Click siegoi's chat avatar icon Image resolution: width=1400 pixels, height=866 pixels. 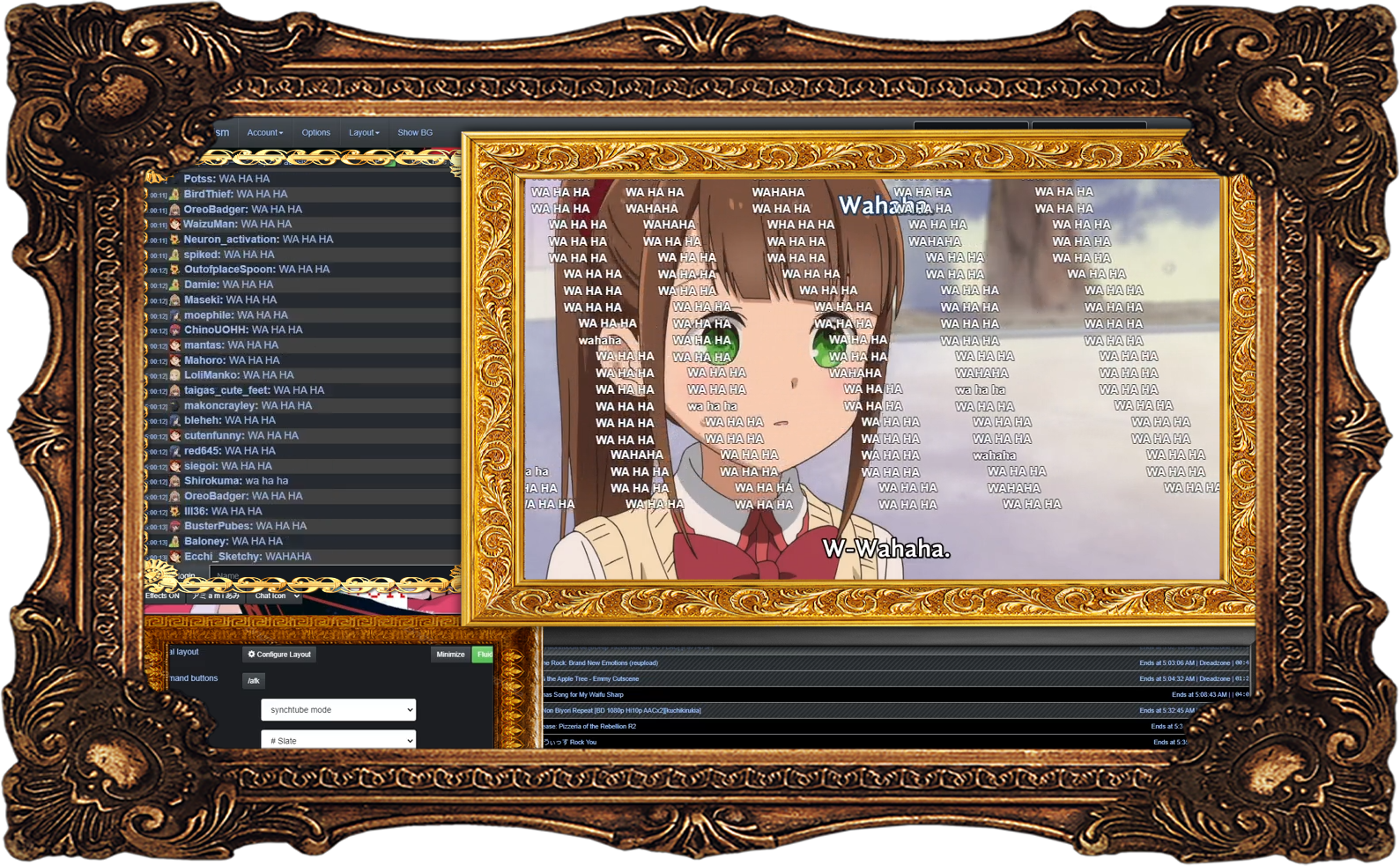click(x=174, y=466)
